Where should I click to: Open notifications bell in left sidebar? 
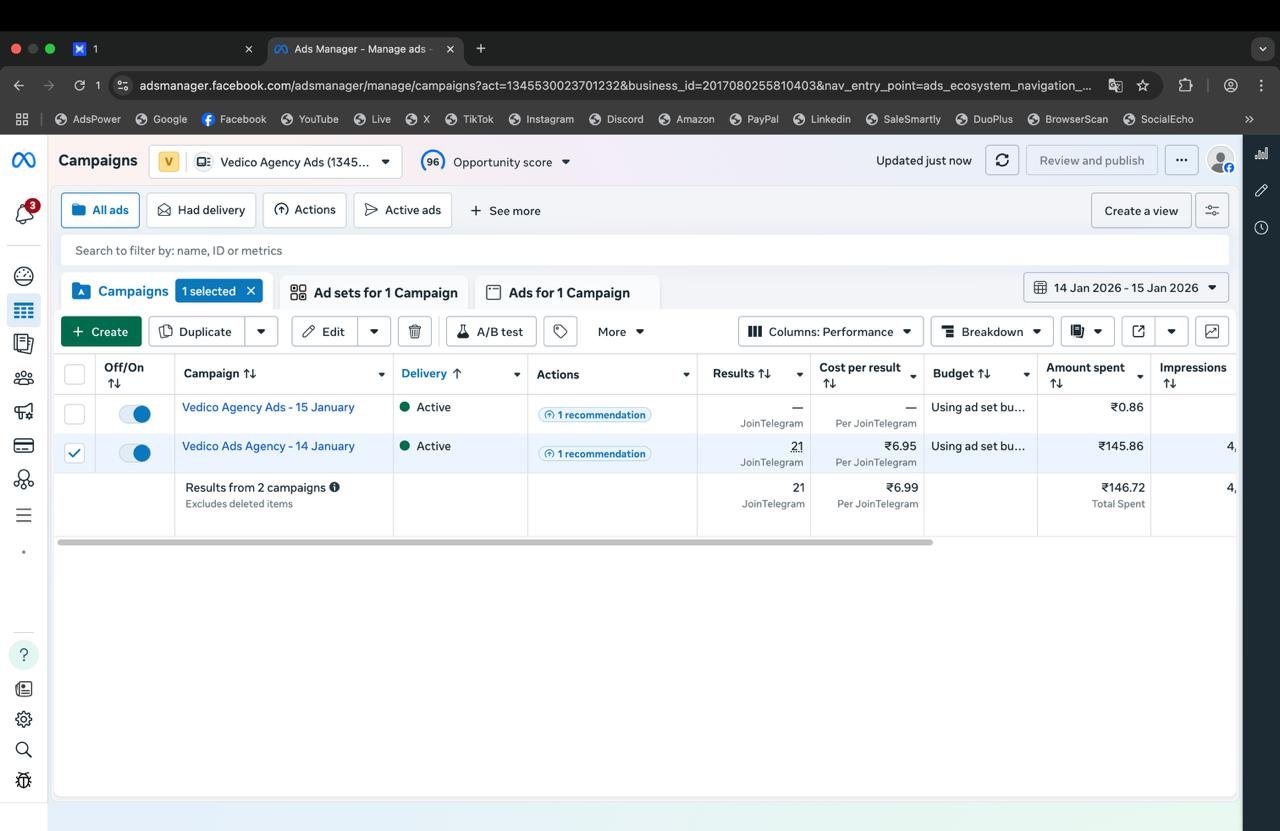[x=24, y=213]
